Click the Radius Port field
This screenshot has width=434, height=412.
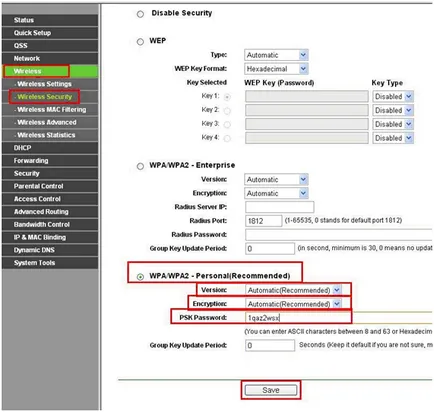(264, 221)
